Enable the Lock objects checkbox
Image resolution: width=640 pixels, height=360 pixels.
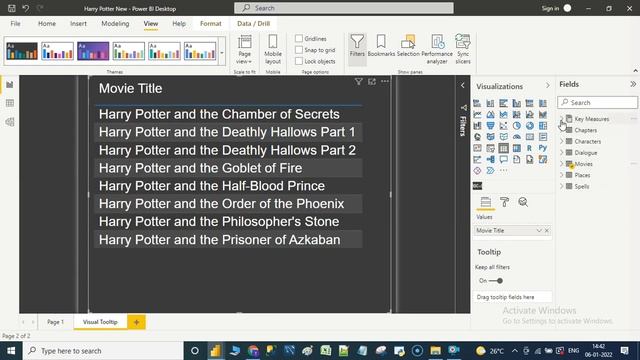coord(299,61)
